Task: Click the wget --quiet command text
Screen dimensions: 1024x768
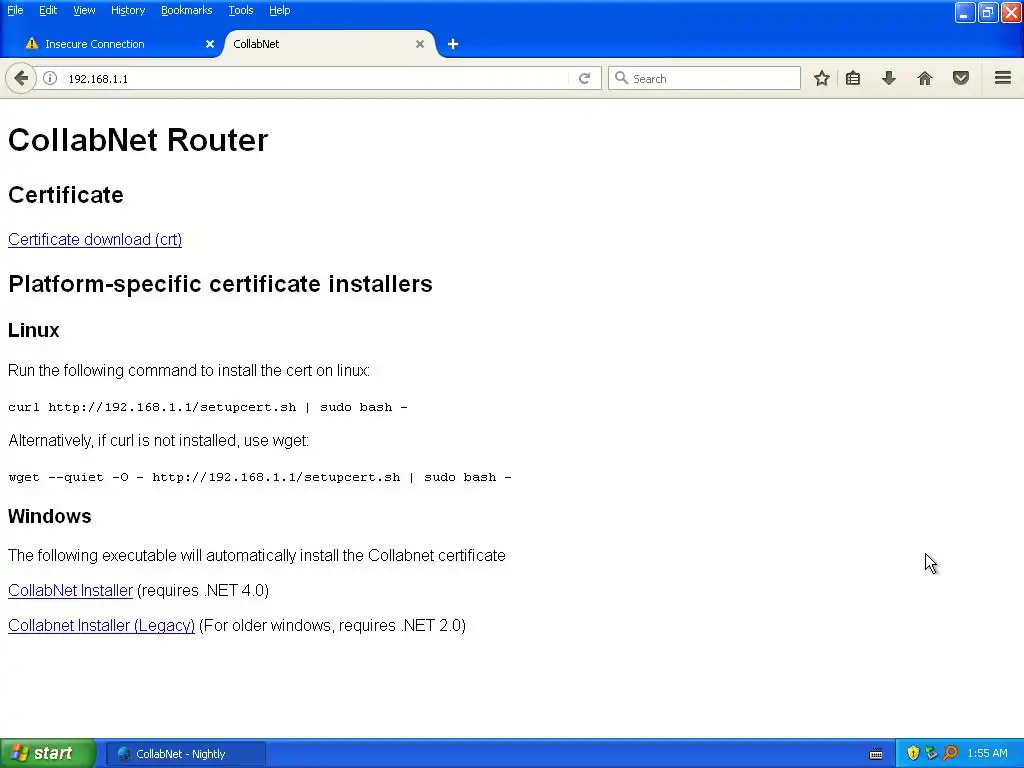Action: coord(260,477)
